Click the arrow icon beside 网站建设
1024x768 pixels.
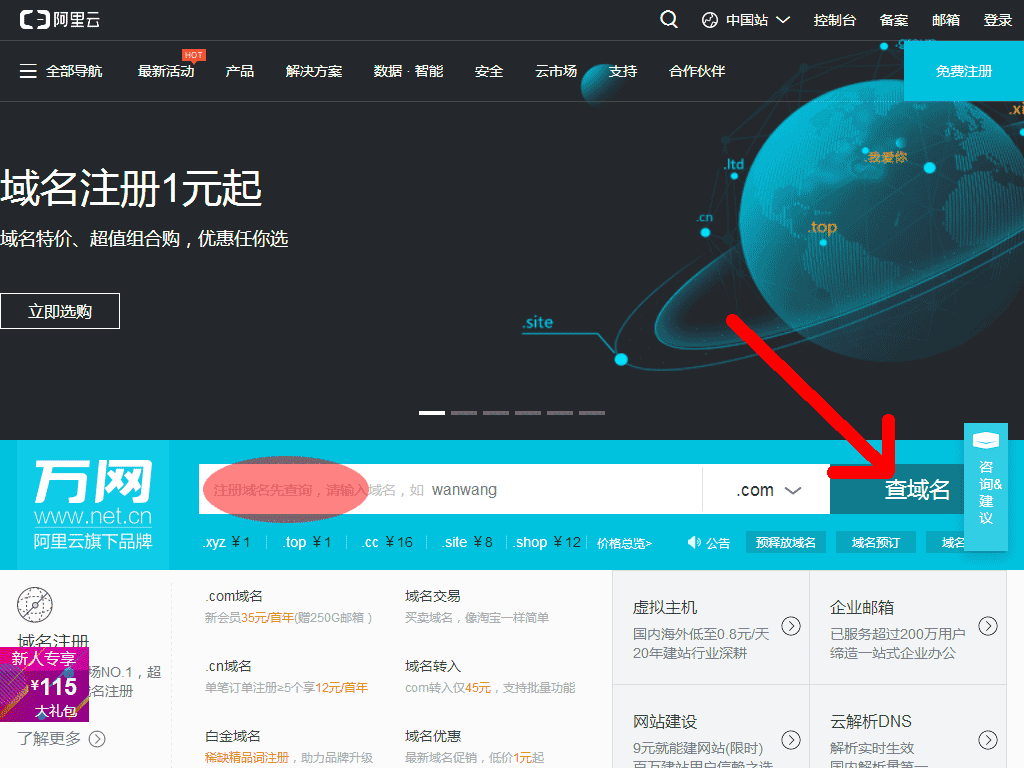[x=791, y=739]
